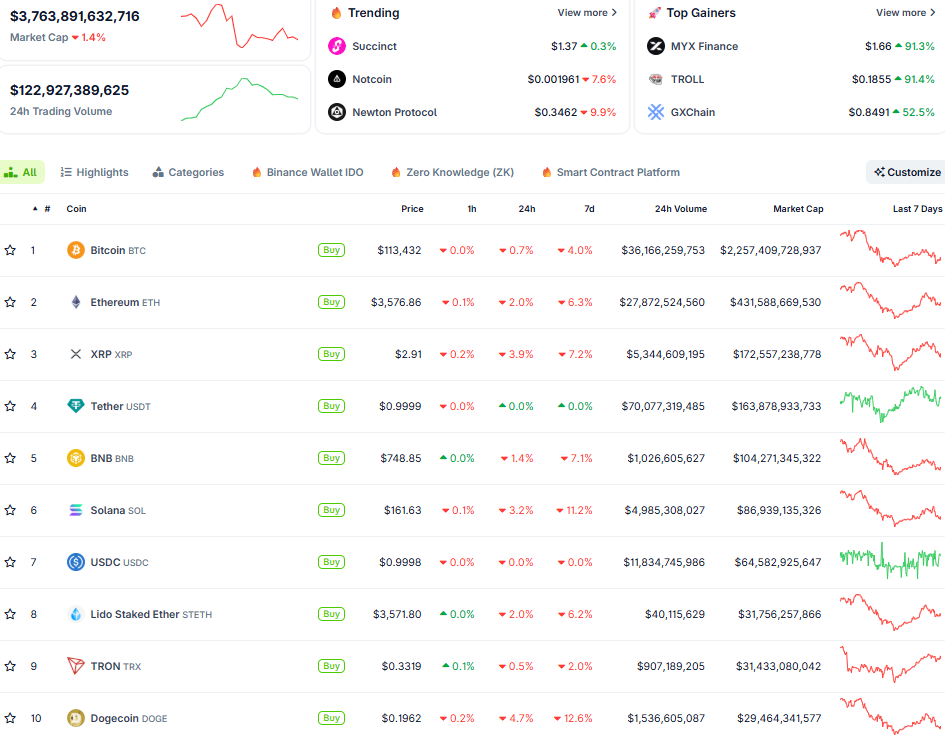This screenshot has width=945, height=739.
Task: Select the Notcoin icon in Trending
Action: coord(336,79)
